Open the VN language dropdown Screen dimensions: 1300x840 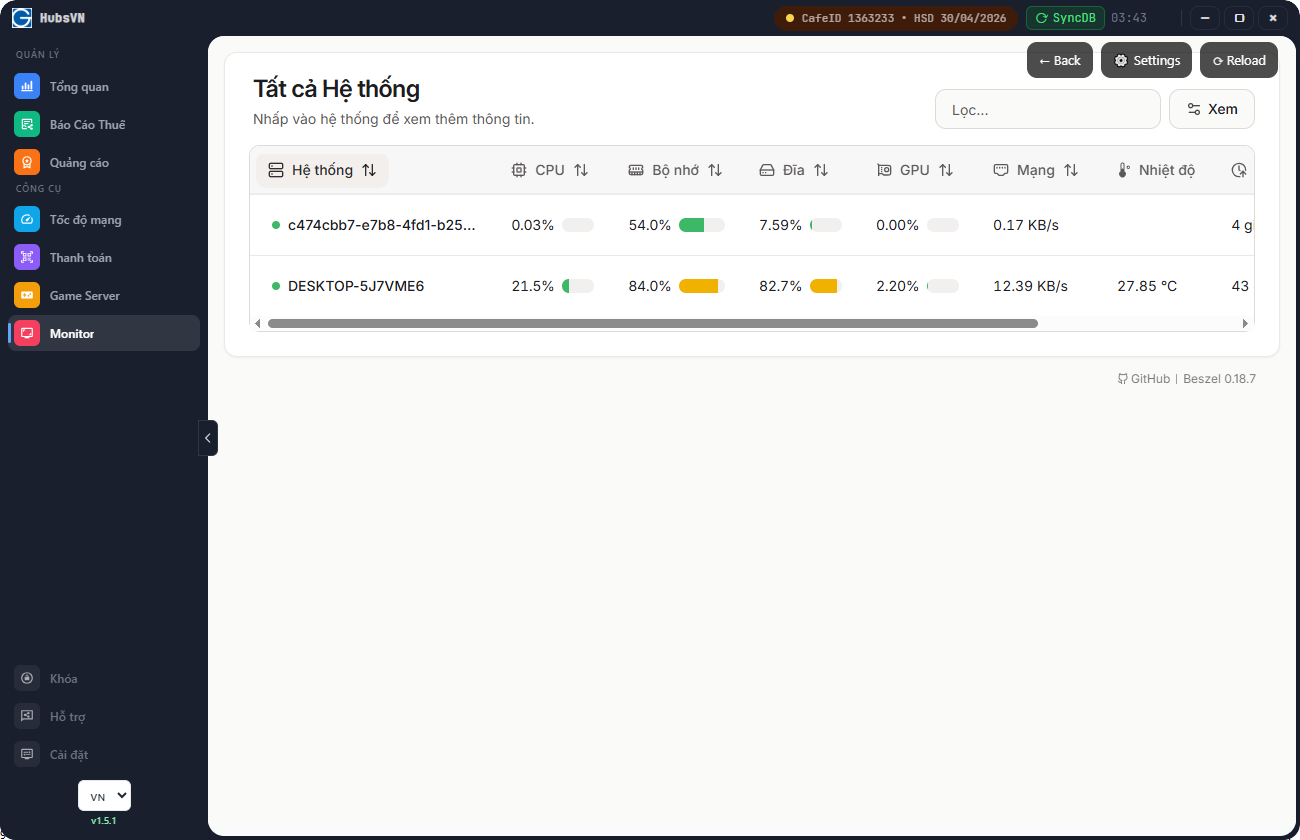[104, 796]
